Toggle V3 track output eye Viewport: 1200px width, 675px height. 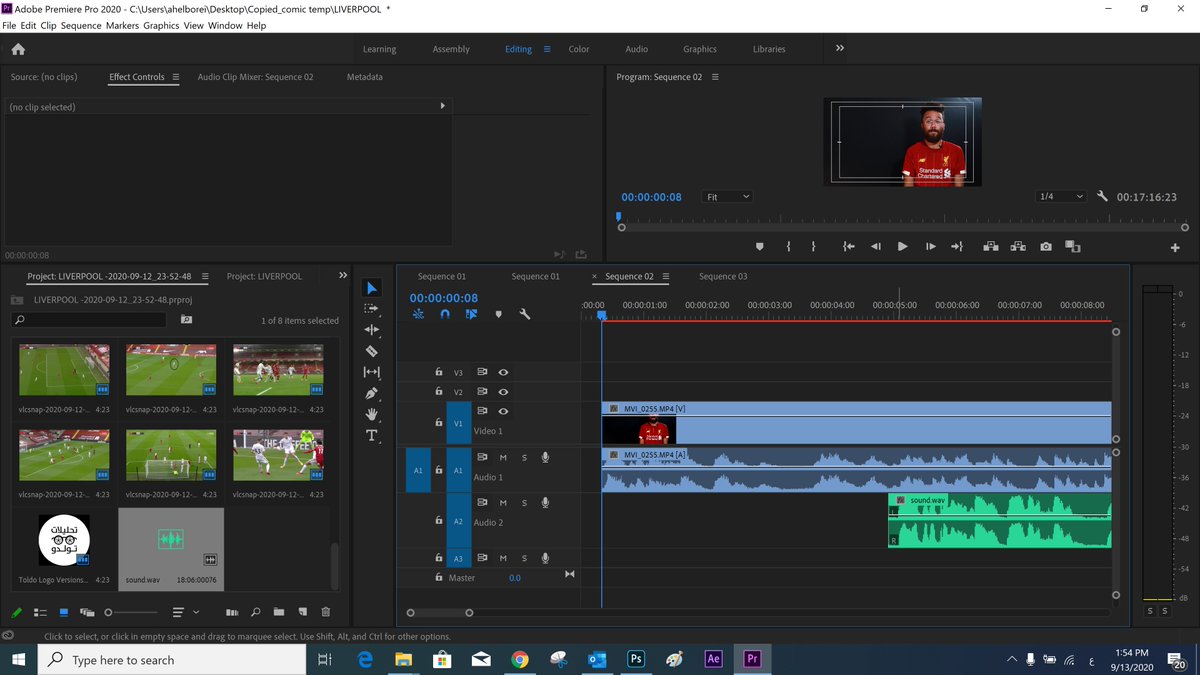click(503, 372)
